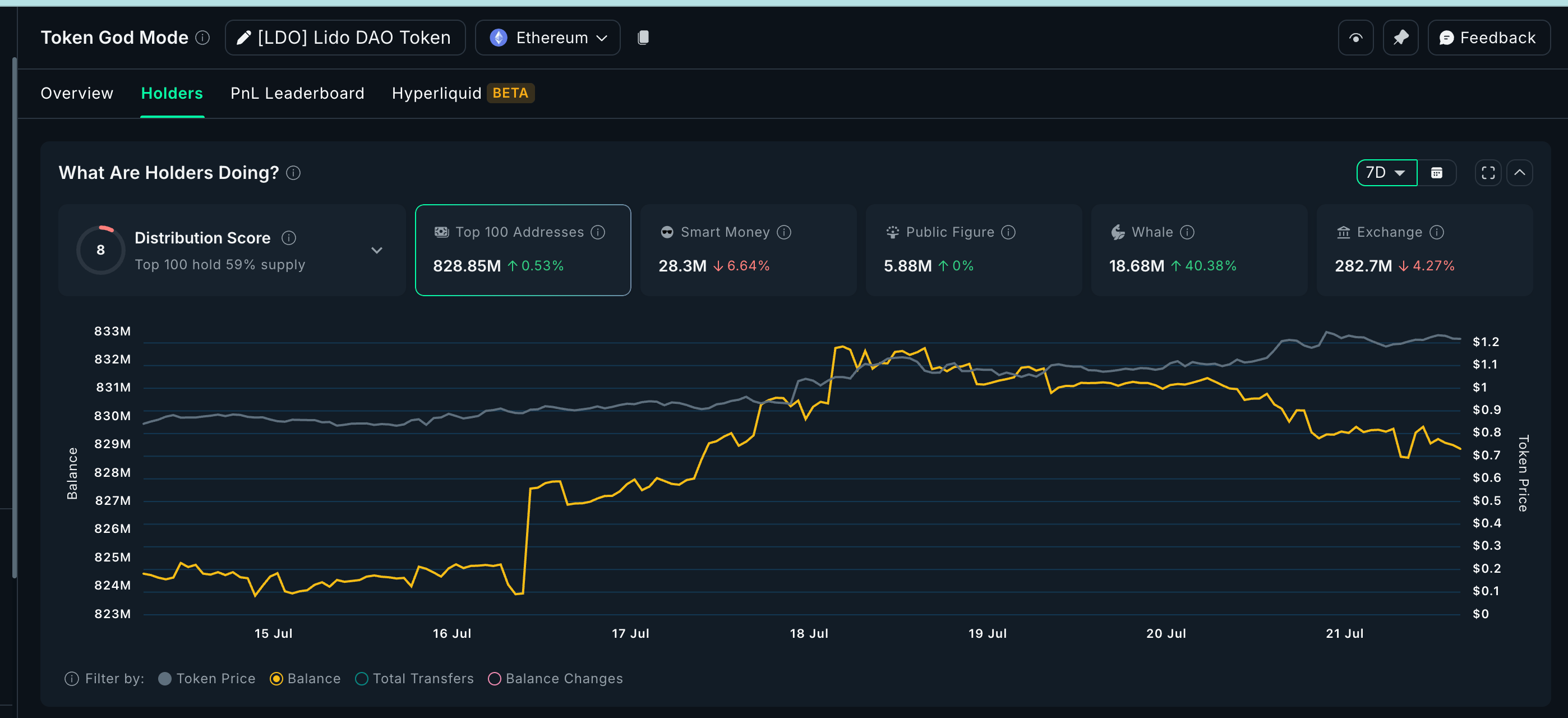Switch to the PnL Leaderboard tab
The height and width of the screenshot is (718, 1568).
click(297, 93)
